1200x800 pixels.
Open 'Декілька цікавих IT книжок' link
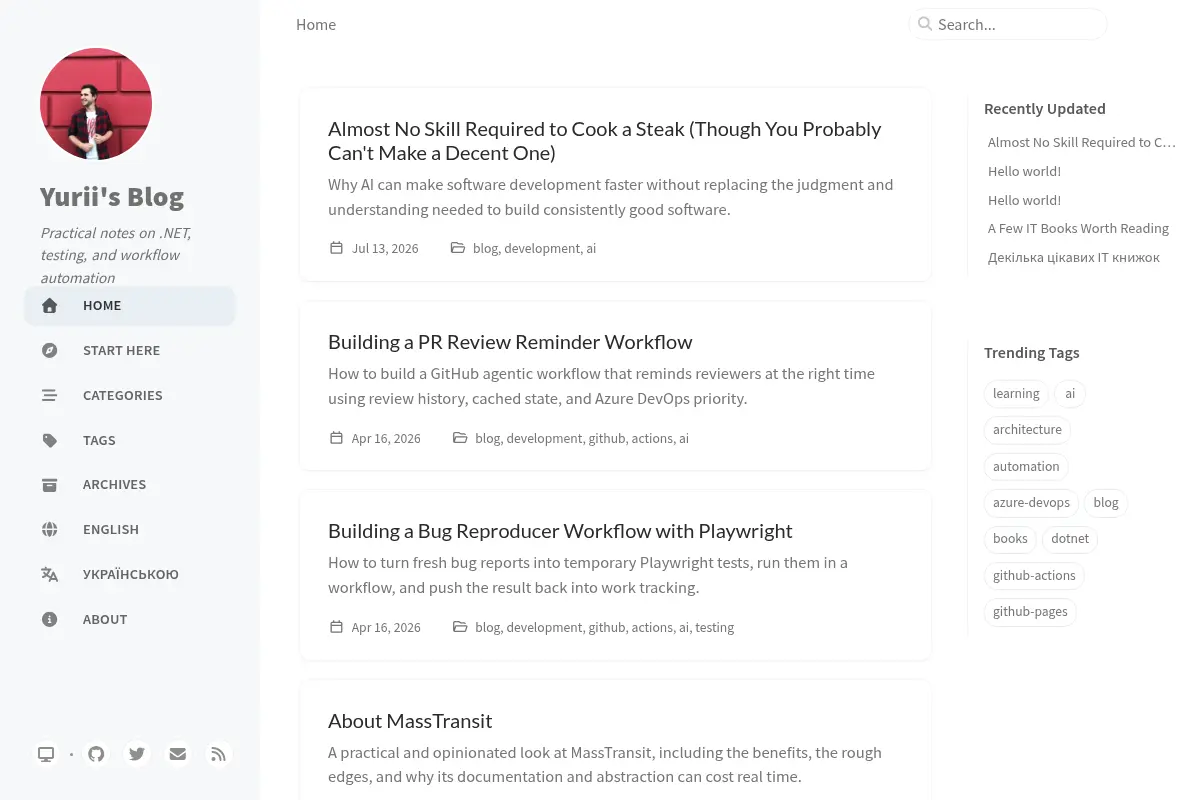[1074, 257]
